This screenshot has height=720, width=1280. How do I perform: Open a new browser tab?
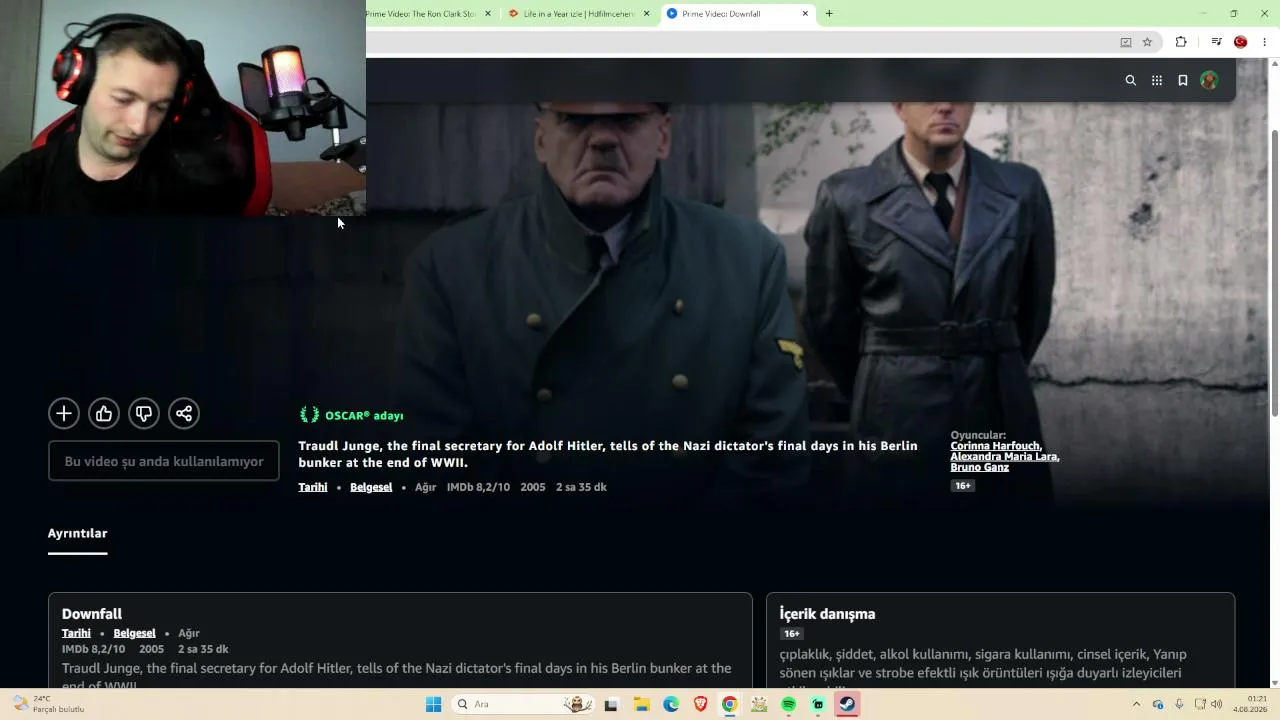pyautogui.click(x=829, y=14)
